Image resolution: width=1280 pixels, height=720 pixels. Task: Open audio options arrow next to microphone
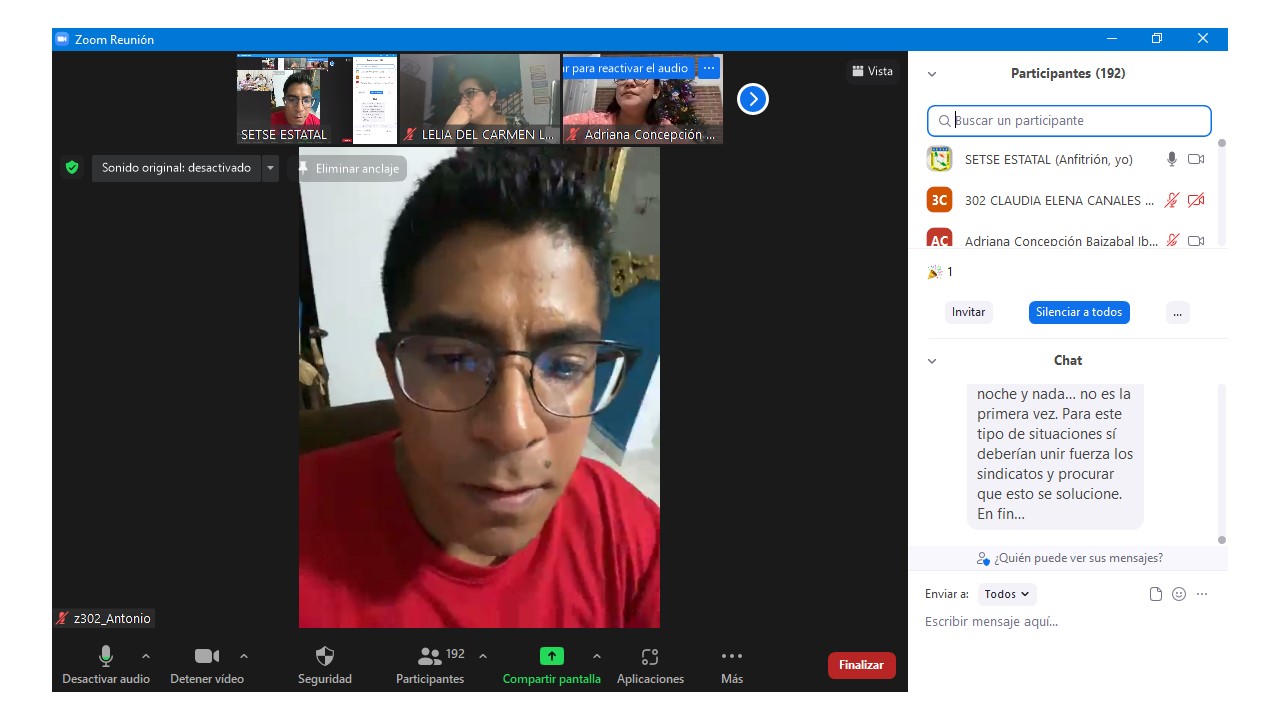pyautogui.click(x=146, y=656)
